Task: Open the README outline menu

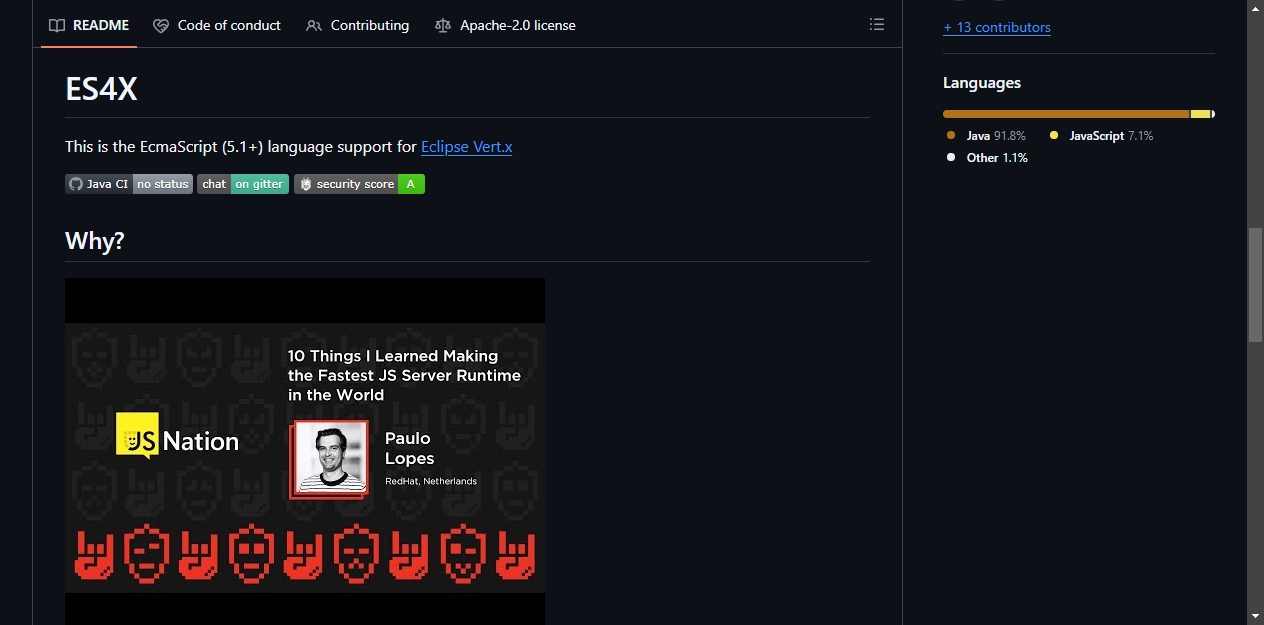Action: click(x=877, y=24)
